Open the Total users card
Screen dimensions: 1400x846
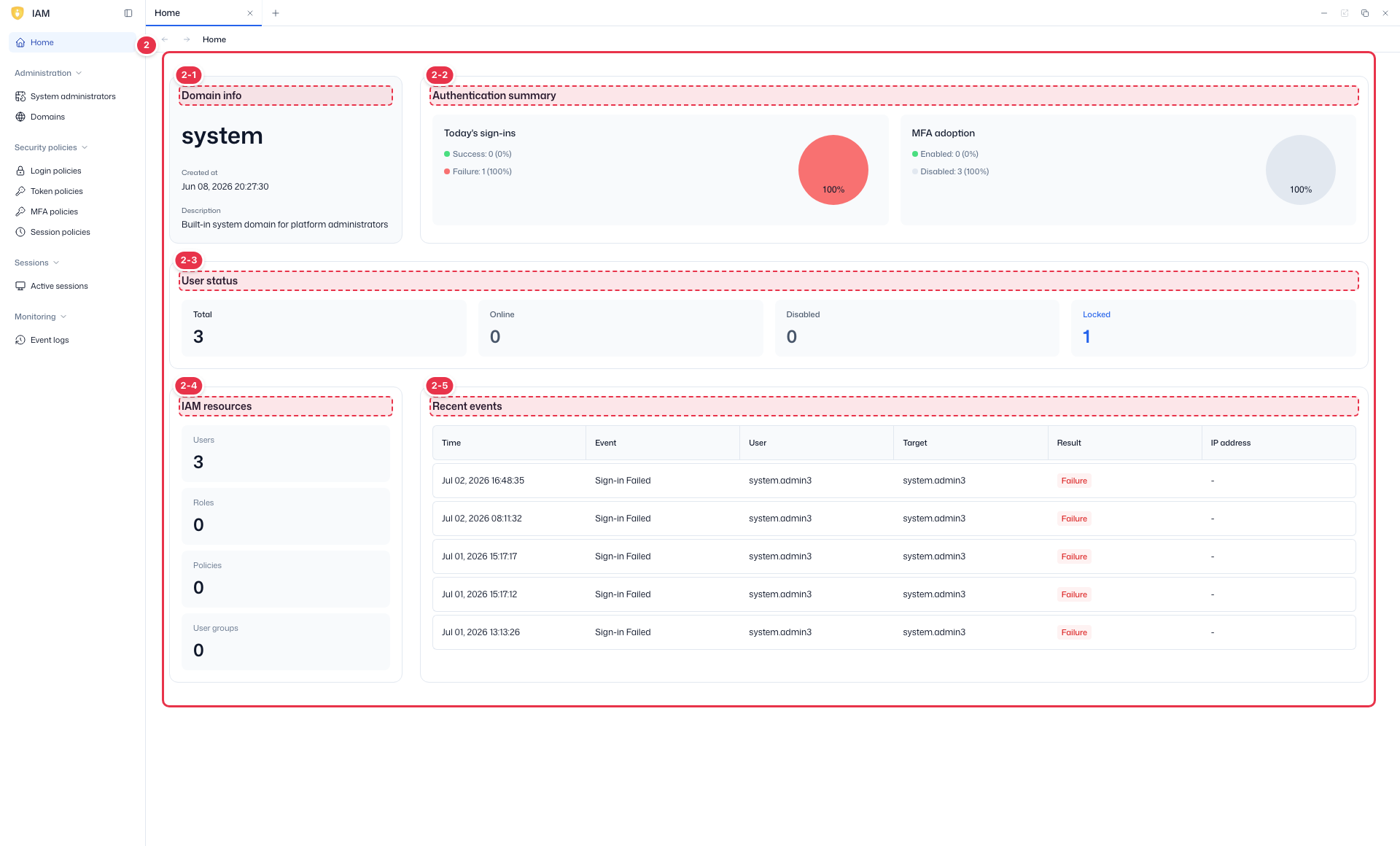[324, 328]
